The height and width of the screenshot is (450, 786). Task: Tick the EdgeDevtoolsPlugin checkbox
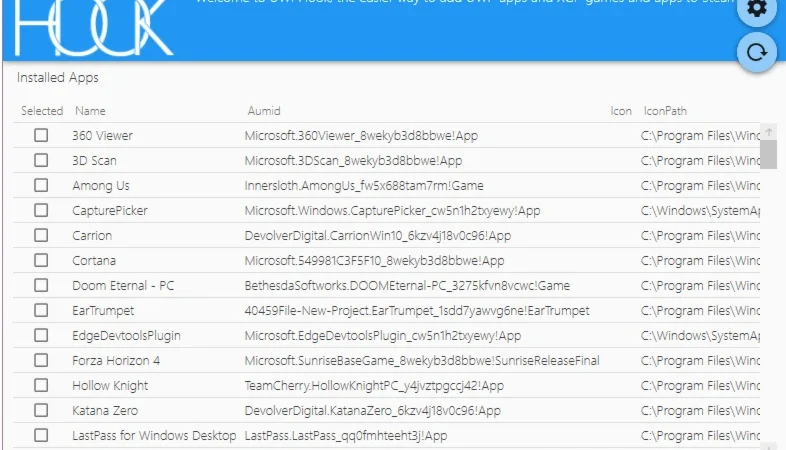point(41,335)
